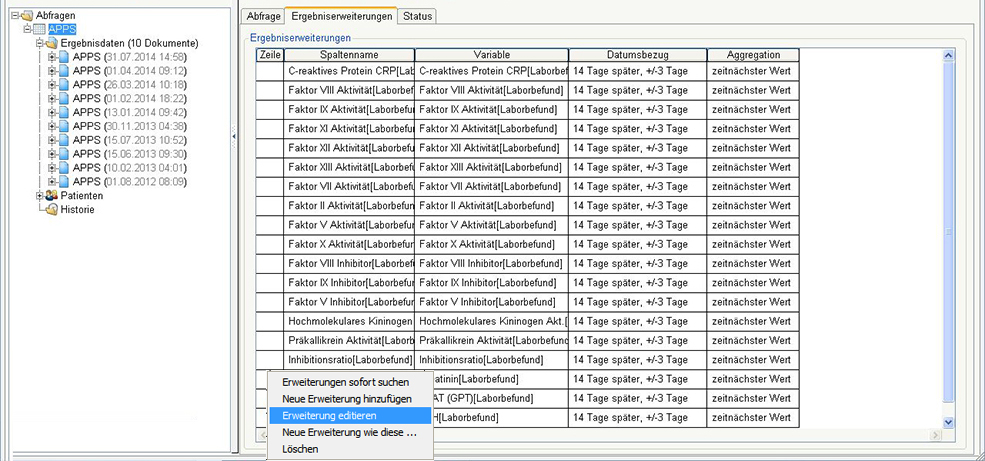
Task: Click document icon for APPS 01.08.2012 08:09
Action: (x=64, y=182)
